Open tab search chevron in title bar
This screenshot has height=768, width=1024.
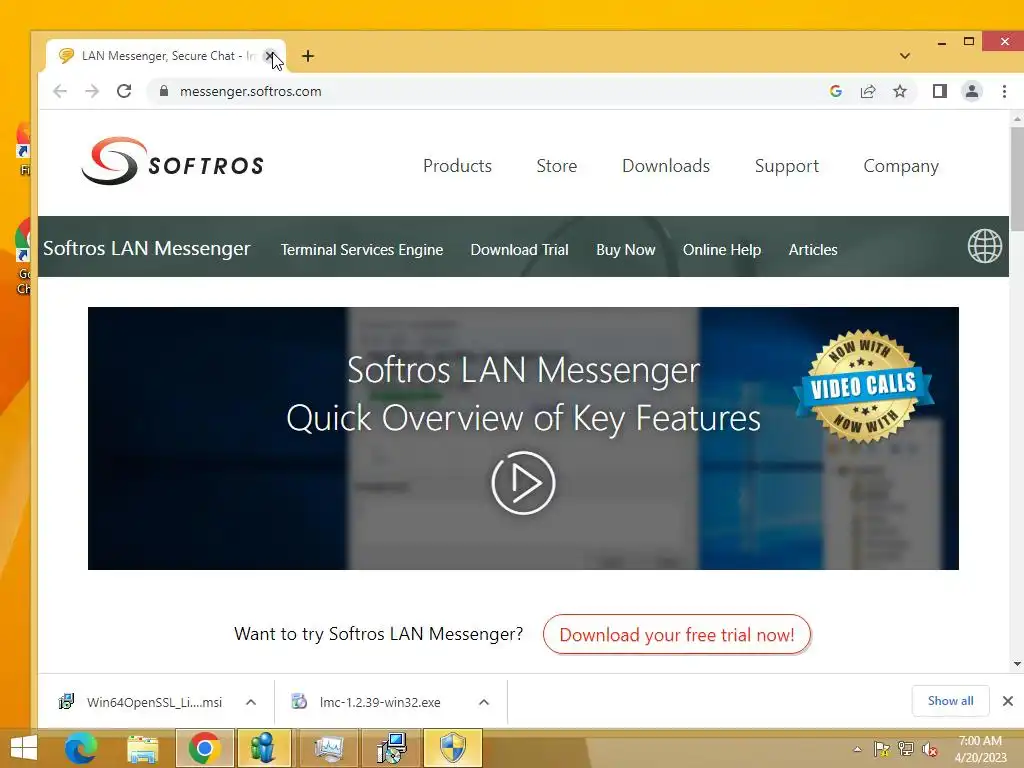(x=904, y=56)
